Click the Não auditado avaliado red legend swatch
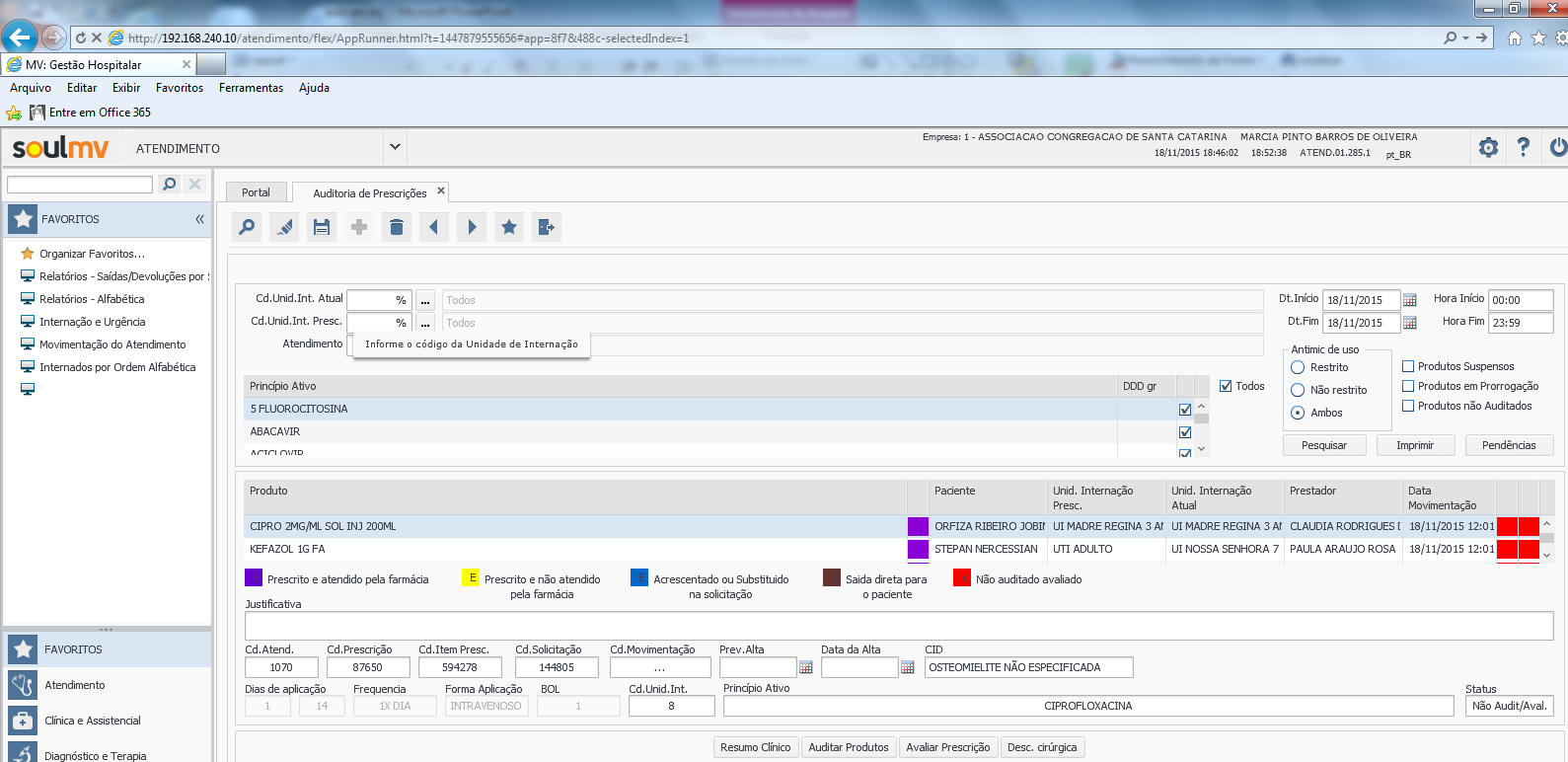 pyautogui.click(x=961, y=578)
